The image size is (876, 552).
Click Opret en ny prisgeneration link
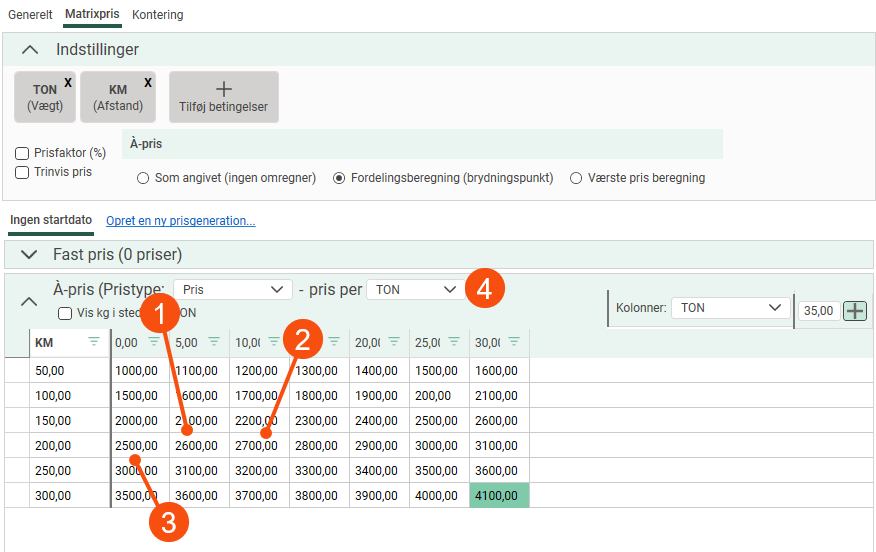click(x=181, y=220)
